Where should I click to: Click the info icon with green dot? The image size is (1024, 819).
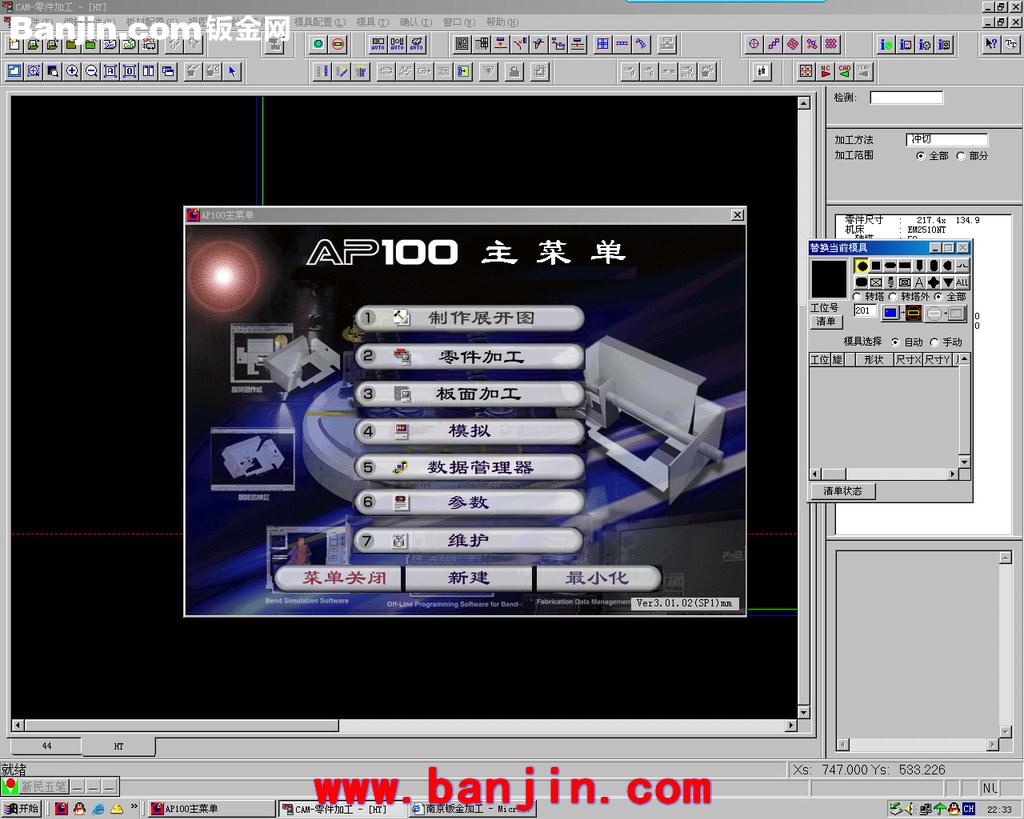click(886, 44)
